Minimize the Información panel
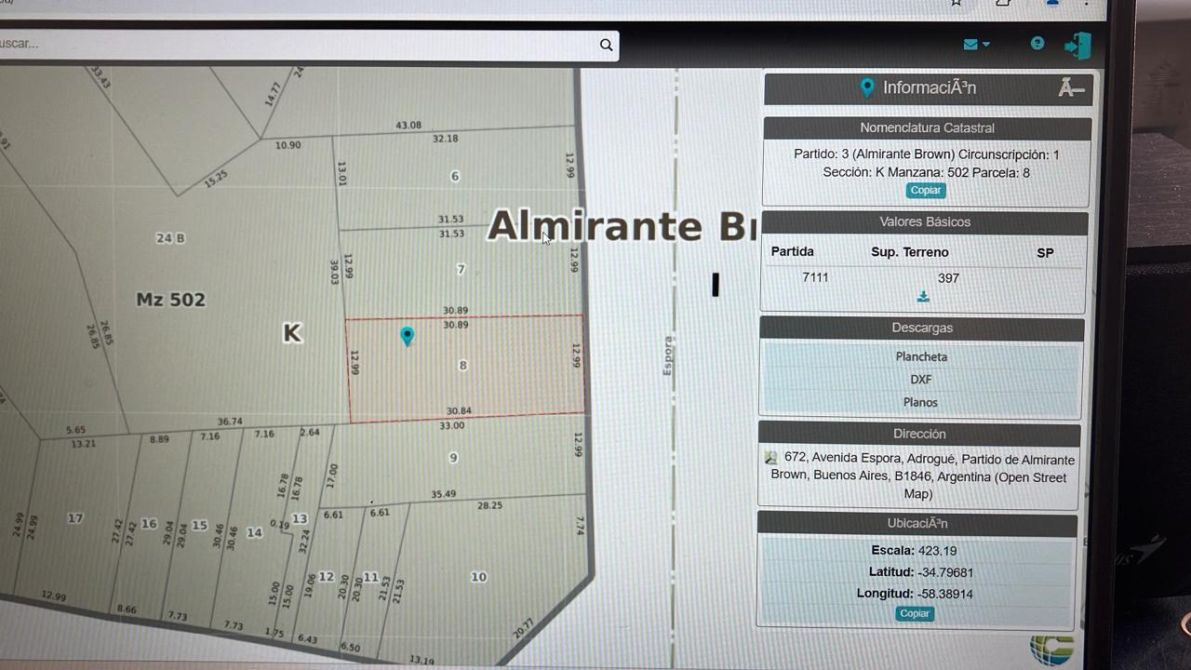This screenshot has height=670, width=1191. (x=1070, y=89)
